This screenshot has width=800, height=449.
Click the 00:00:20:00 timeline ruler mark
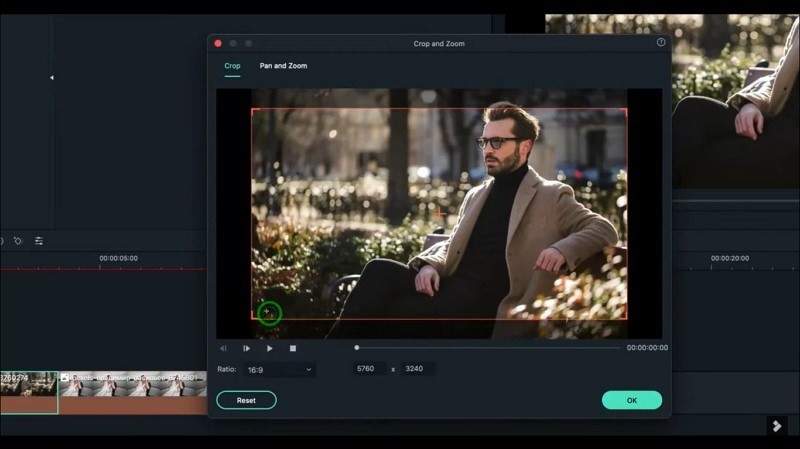pos(730,259)
